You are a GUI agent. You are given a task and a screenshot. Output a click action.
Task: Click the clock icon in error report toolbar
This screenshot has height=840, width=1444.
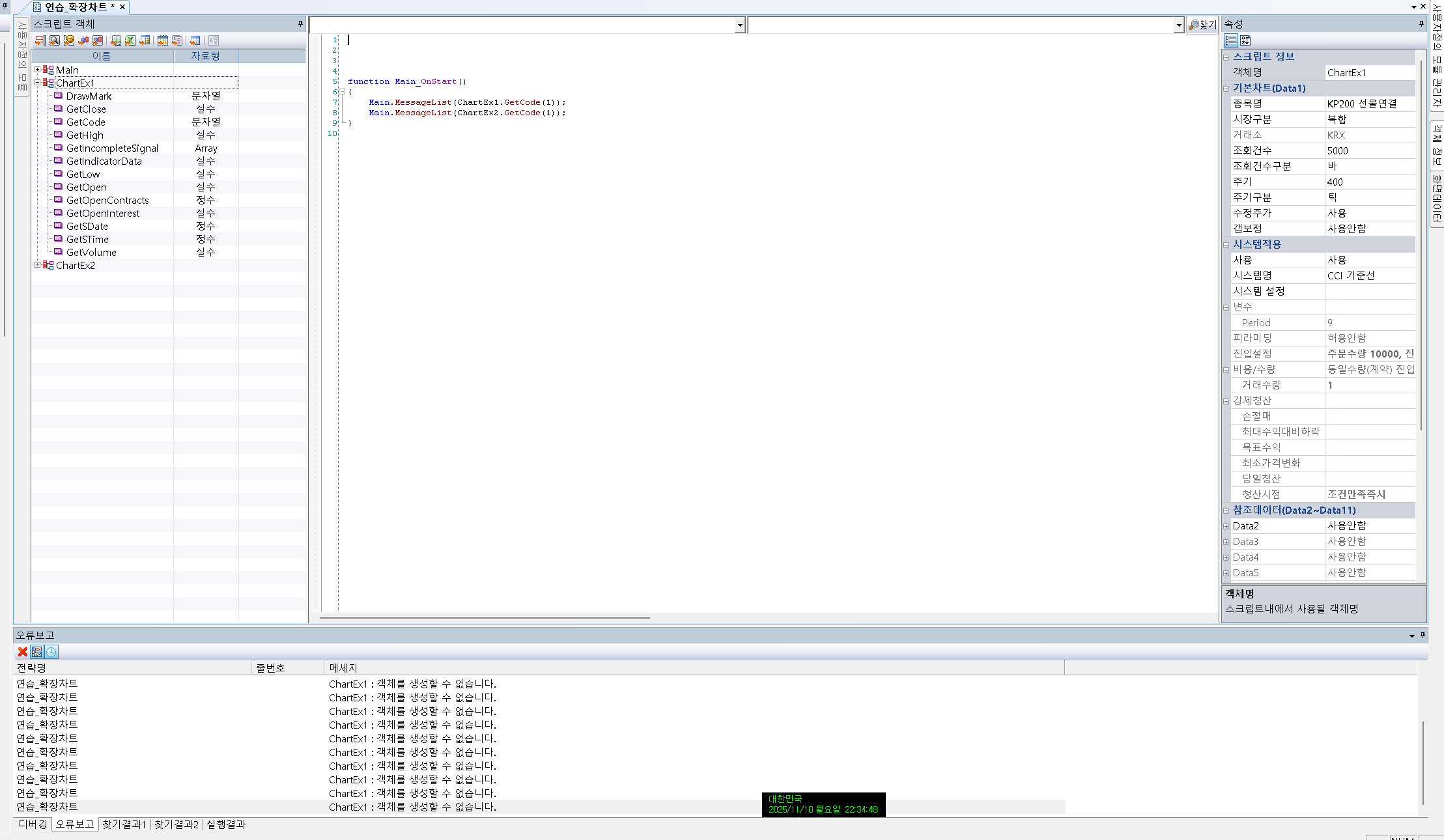pos(51,652)
